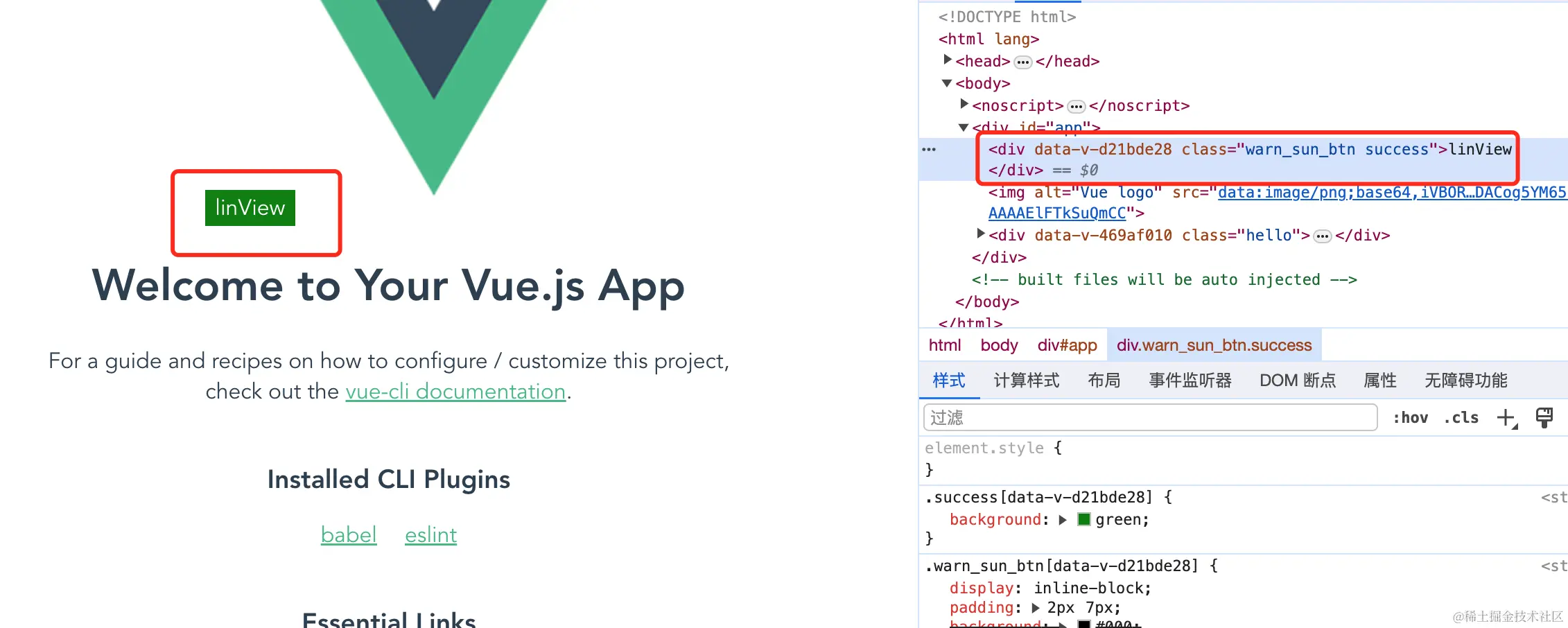Click the Vue logo image on the page
This screenshot has height=628, width=1568.
tap(434, 97)
